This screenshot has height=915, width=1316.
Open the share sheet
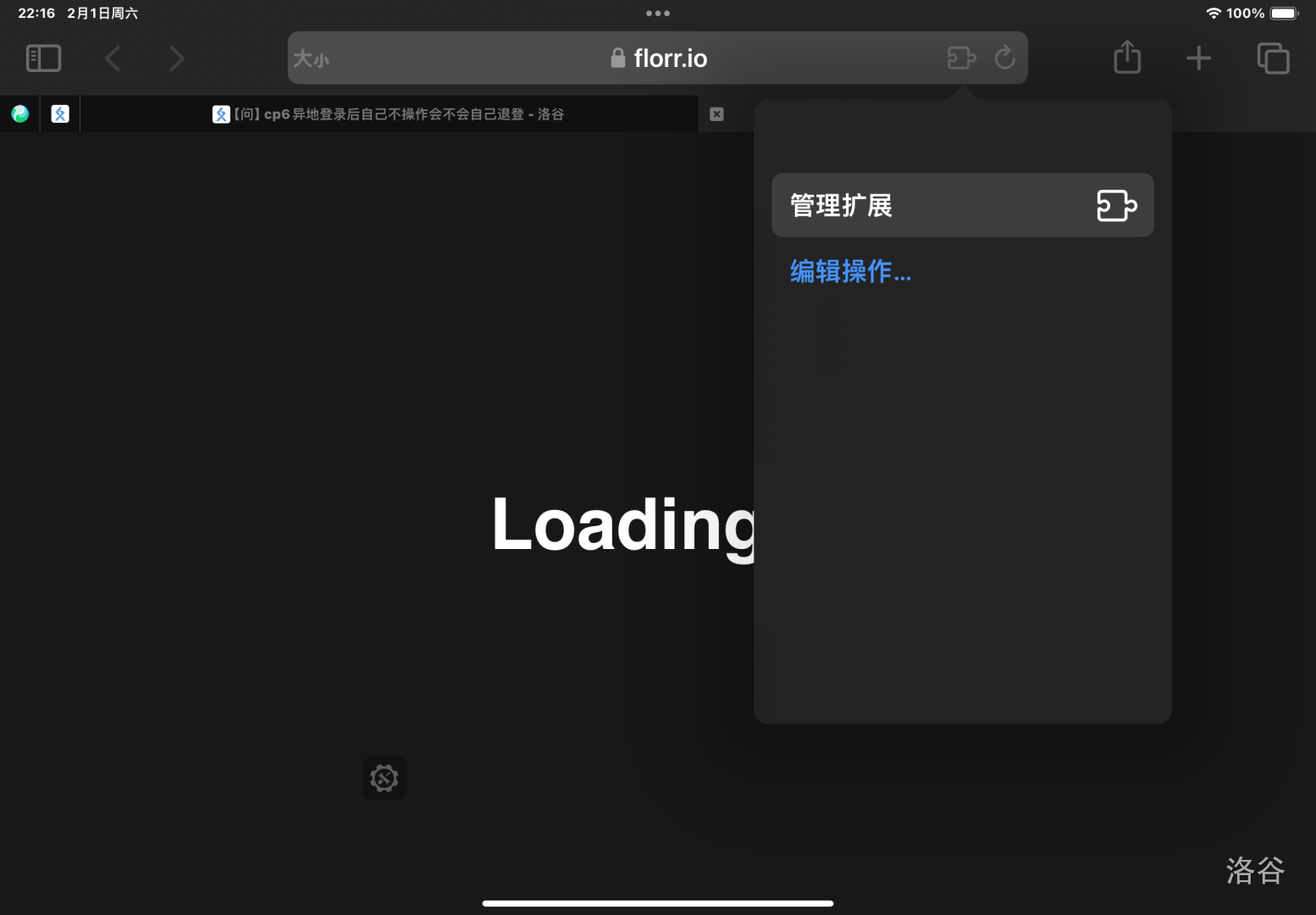[x=1127, y=58]
